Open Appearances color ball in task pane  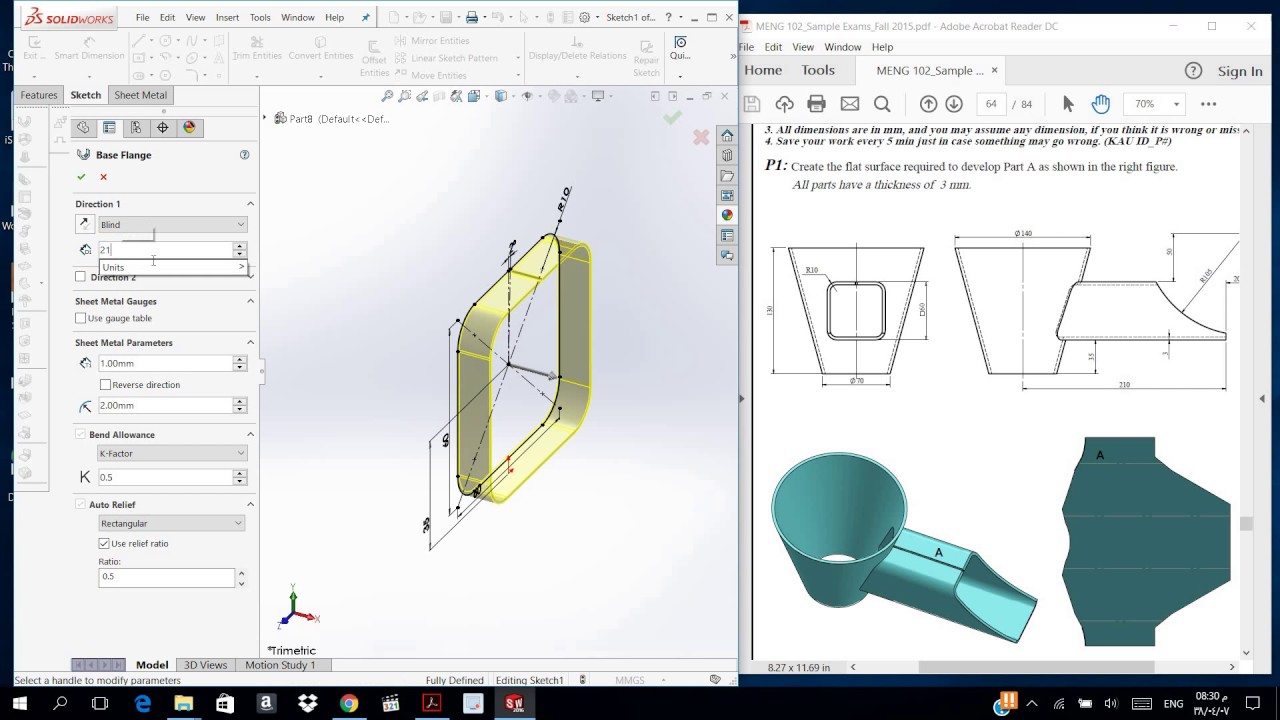pos(727,215)
